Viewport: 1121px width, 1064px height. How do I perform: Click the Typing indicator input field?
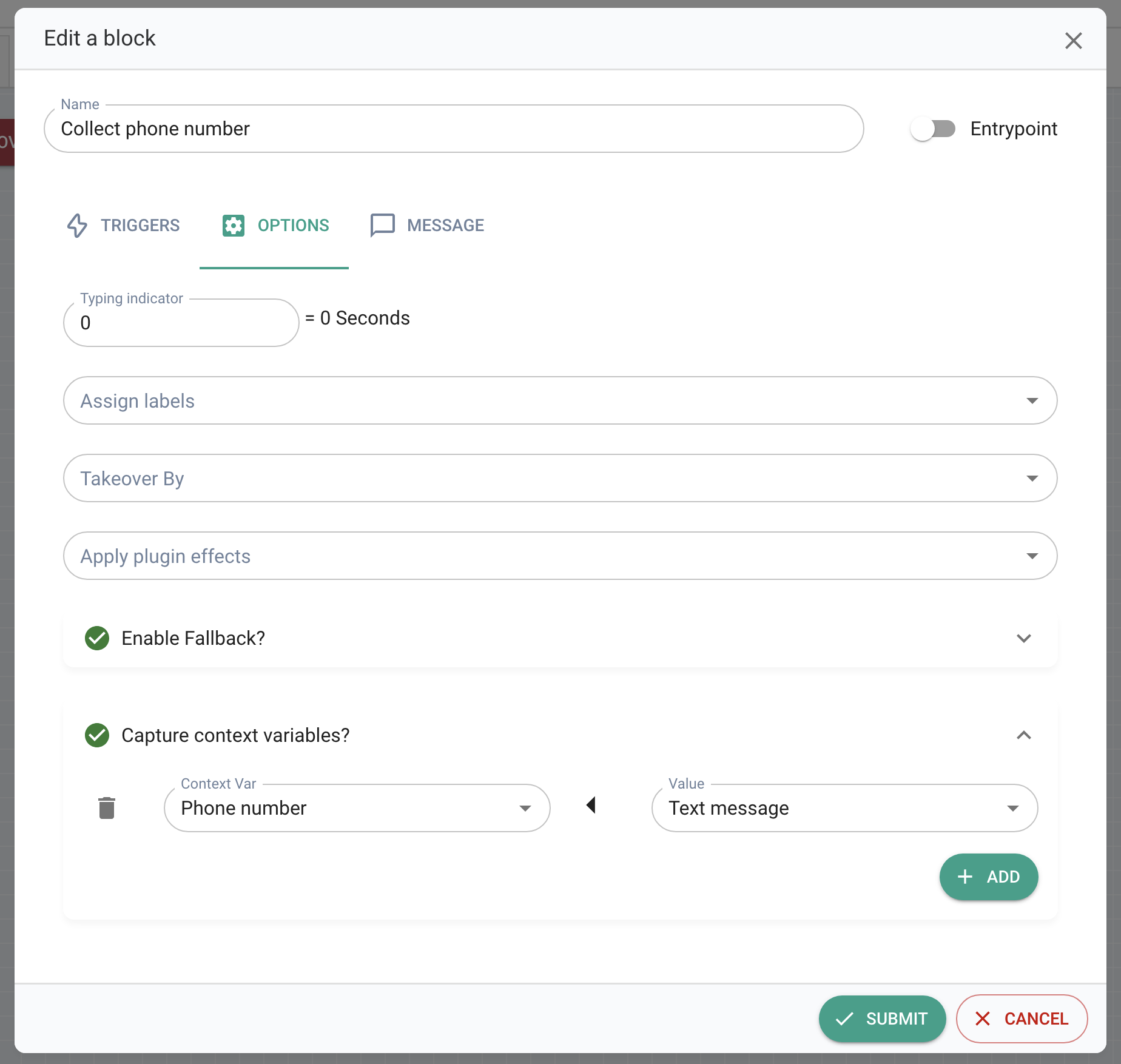(x=181, y=323)
